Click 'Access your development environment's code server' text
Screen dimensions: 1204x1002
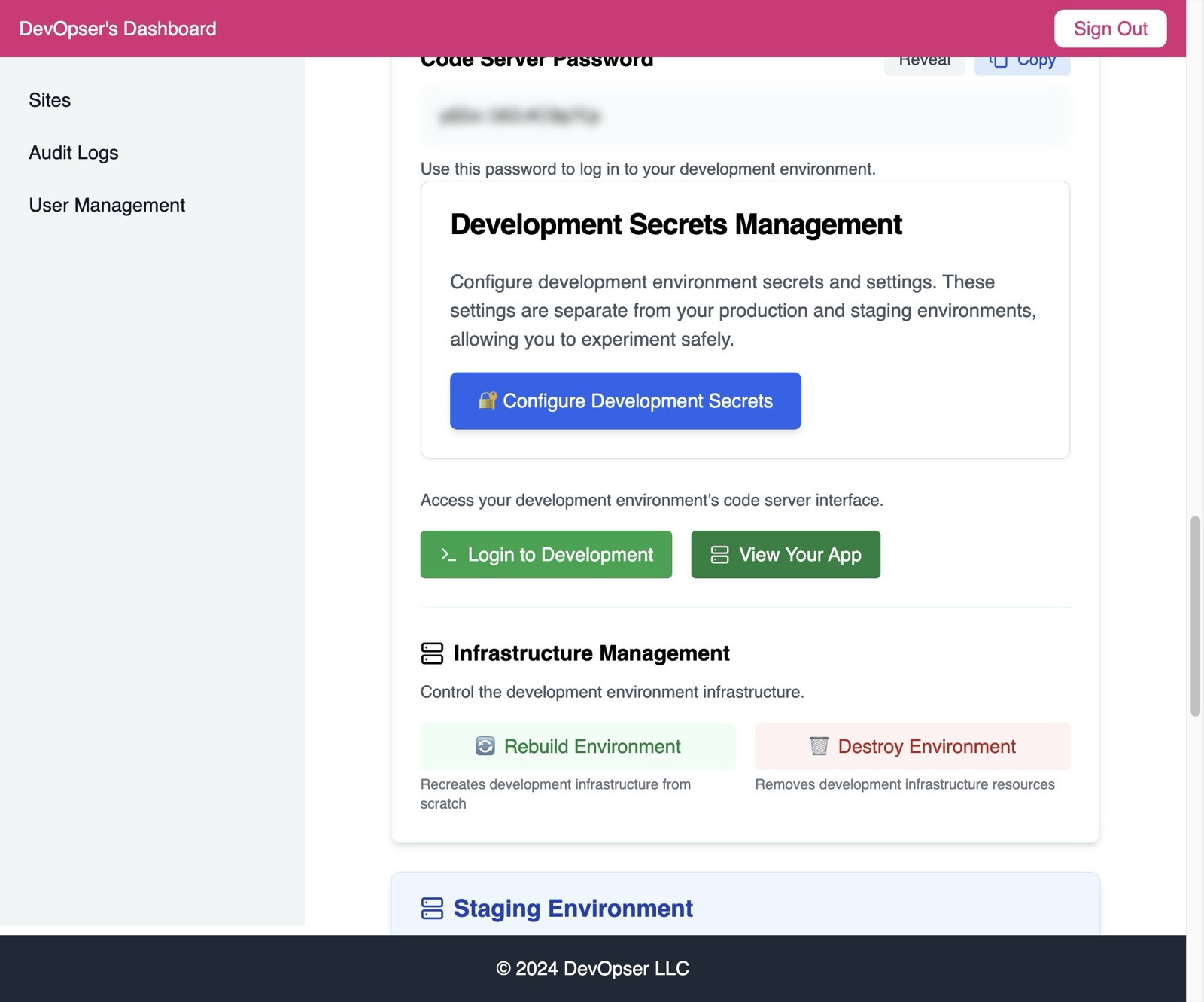coord(652,501)
